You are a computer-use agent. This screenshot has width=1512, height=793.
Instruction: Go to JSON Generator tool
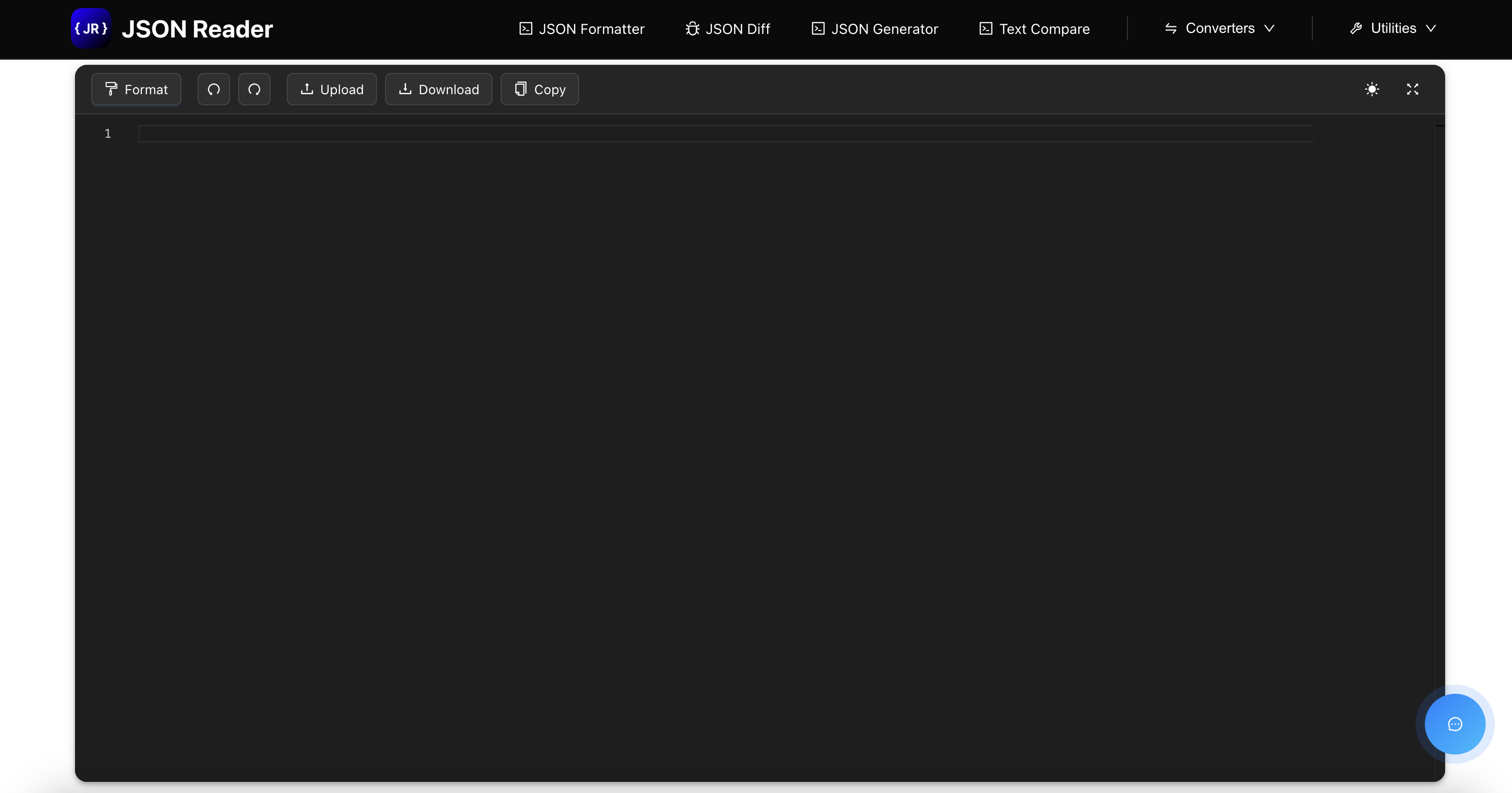[875, 29]
